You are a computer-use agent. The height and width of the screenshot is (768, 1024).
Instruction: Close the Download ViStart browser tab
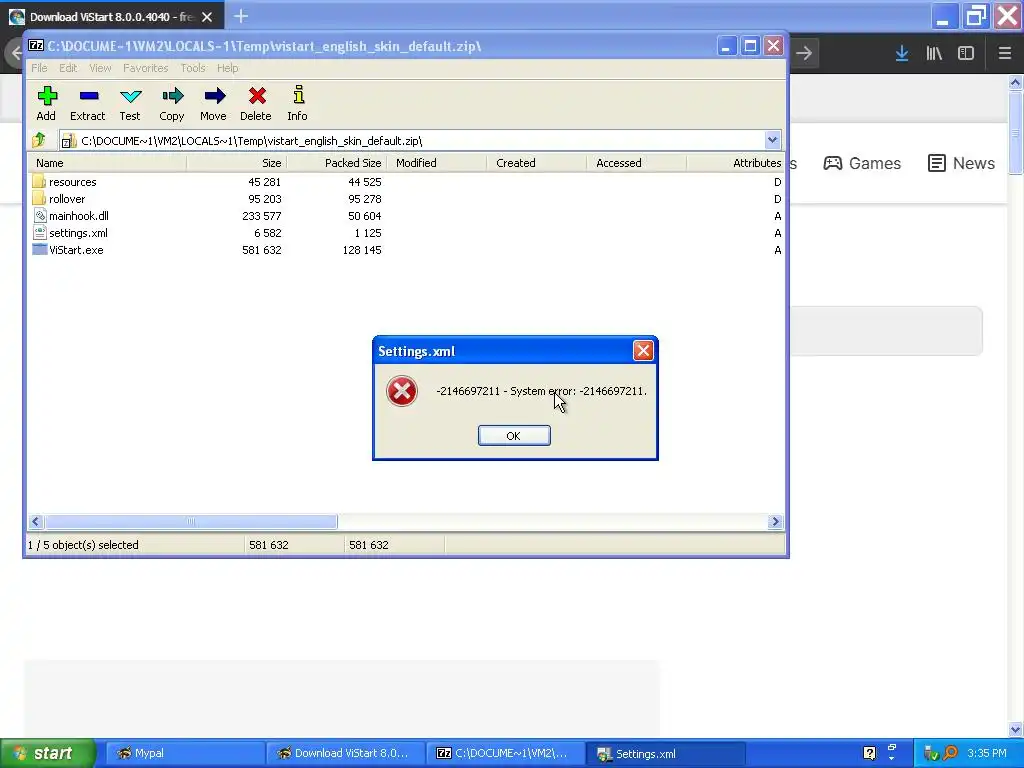tap(207, 17)
